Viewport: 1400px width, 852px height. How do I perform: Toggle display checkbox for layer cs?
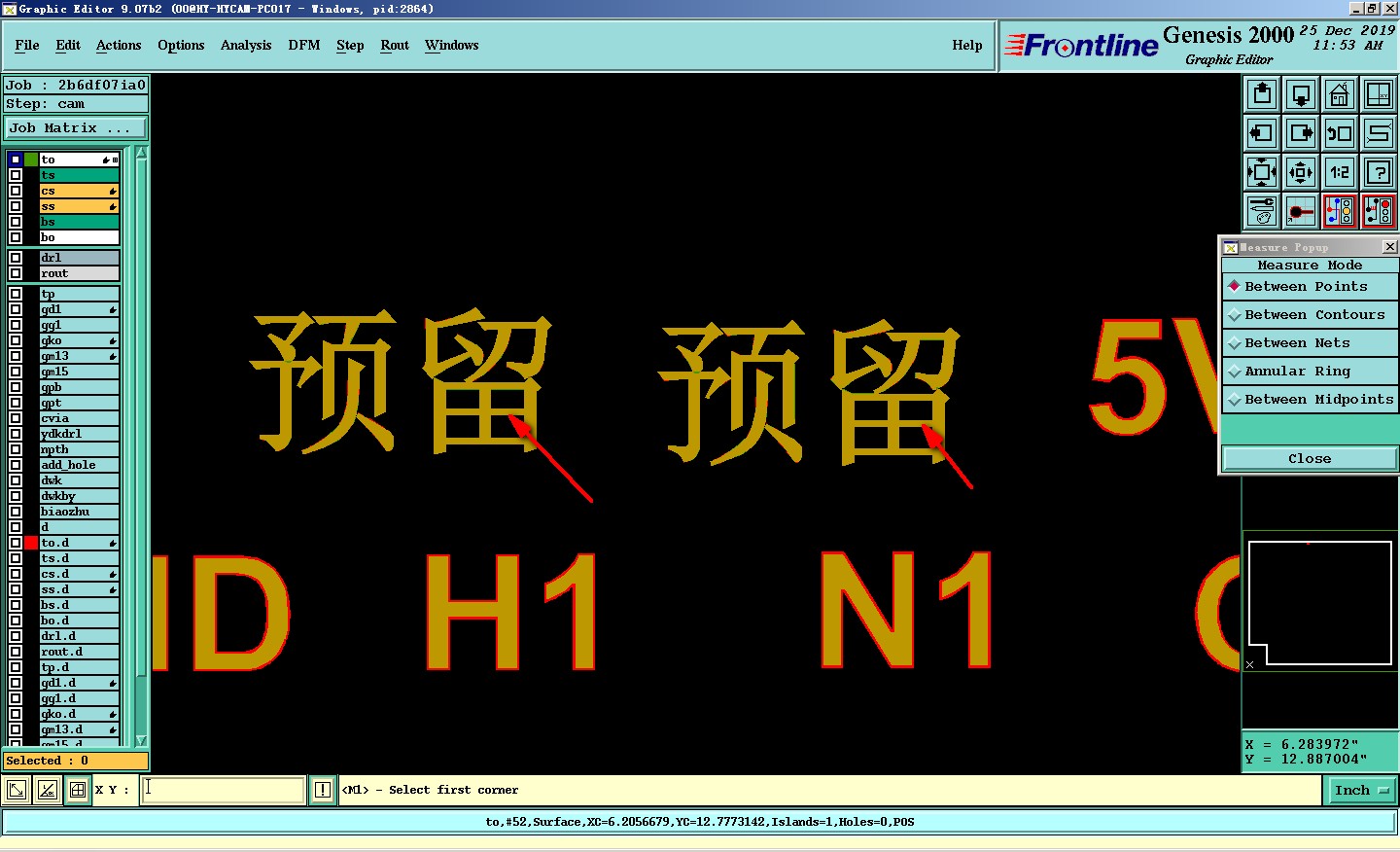16,191
